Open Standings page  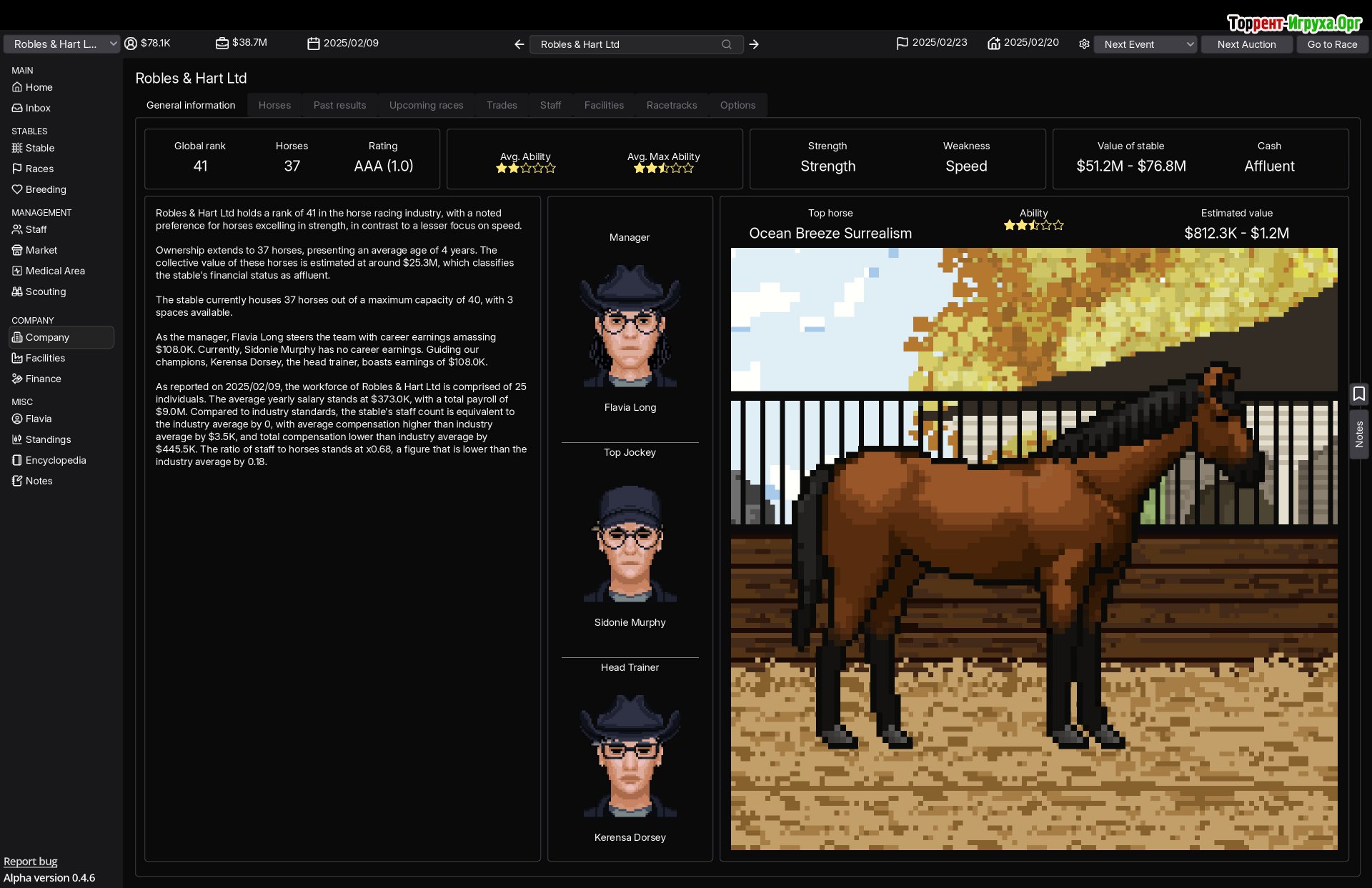(48, 439)
